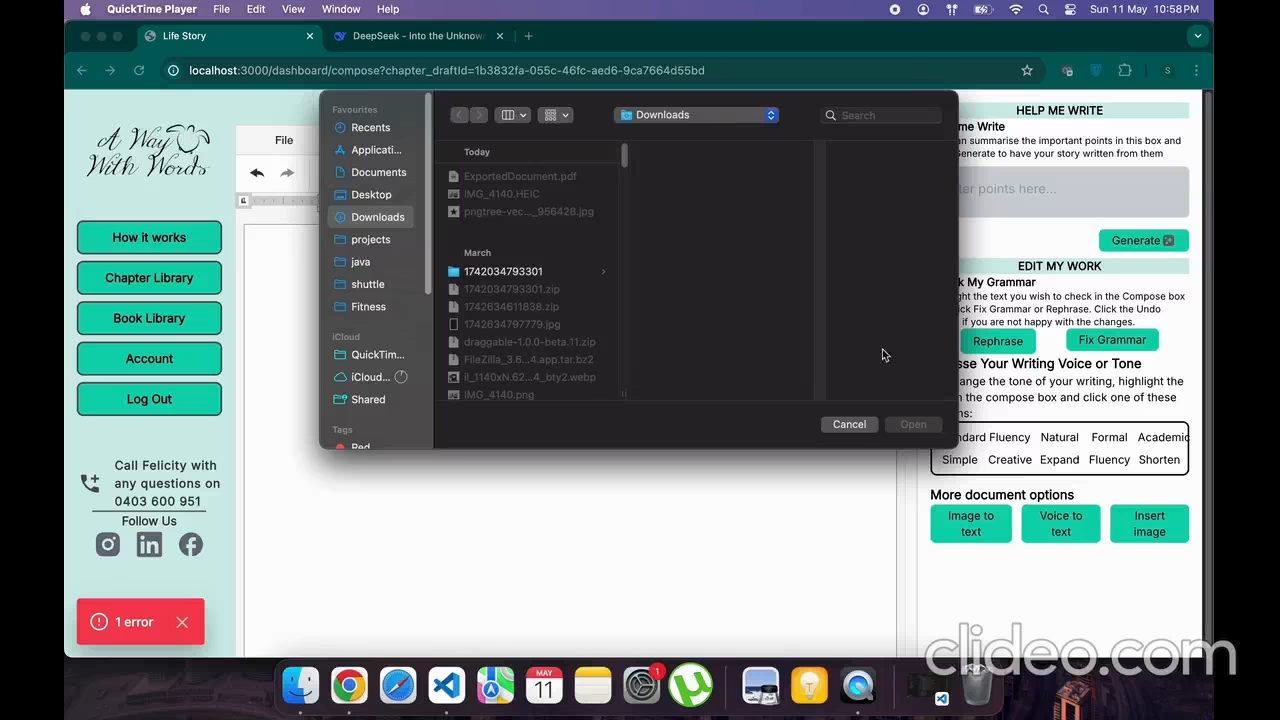Bookmark page with the star icon
The height and width of the screenshot is (720, 1280).
(x=1027, y=71)
